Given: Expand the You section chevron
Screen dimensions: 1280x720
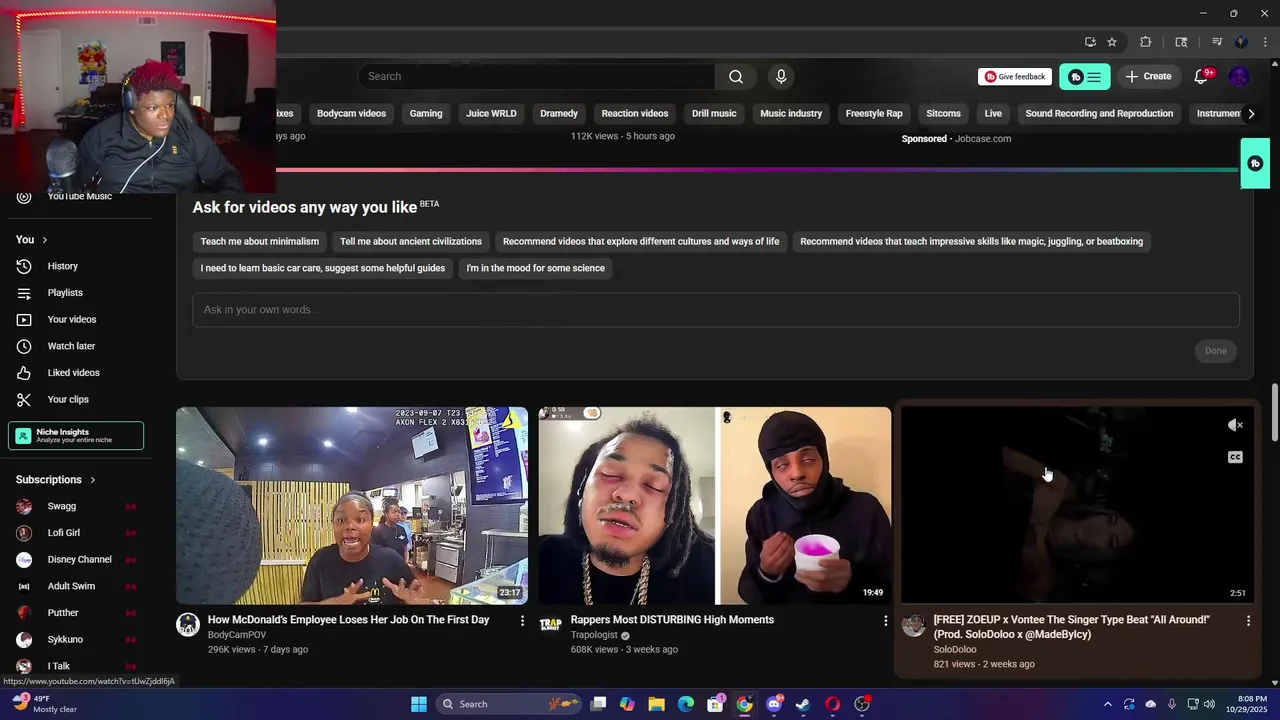Looking at the screenshot, I should (44, 240).
